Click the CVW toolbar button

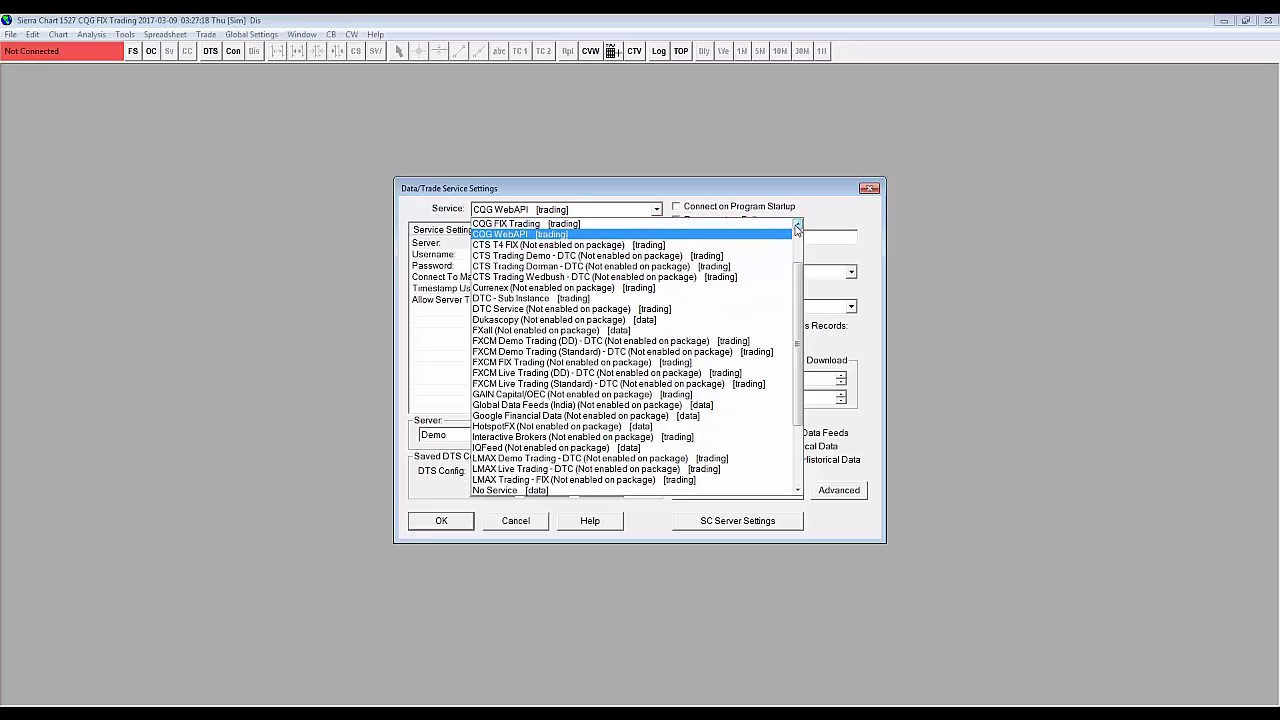(x=590, y=51)
